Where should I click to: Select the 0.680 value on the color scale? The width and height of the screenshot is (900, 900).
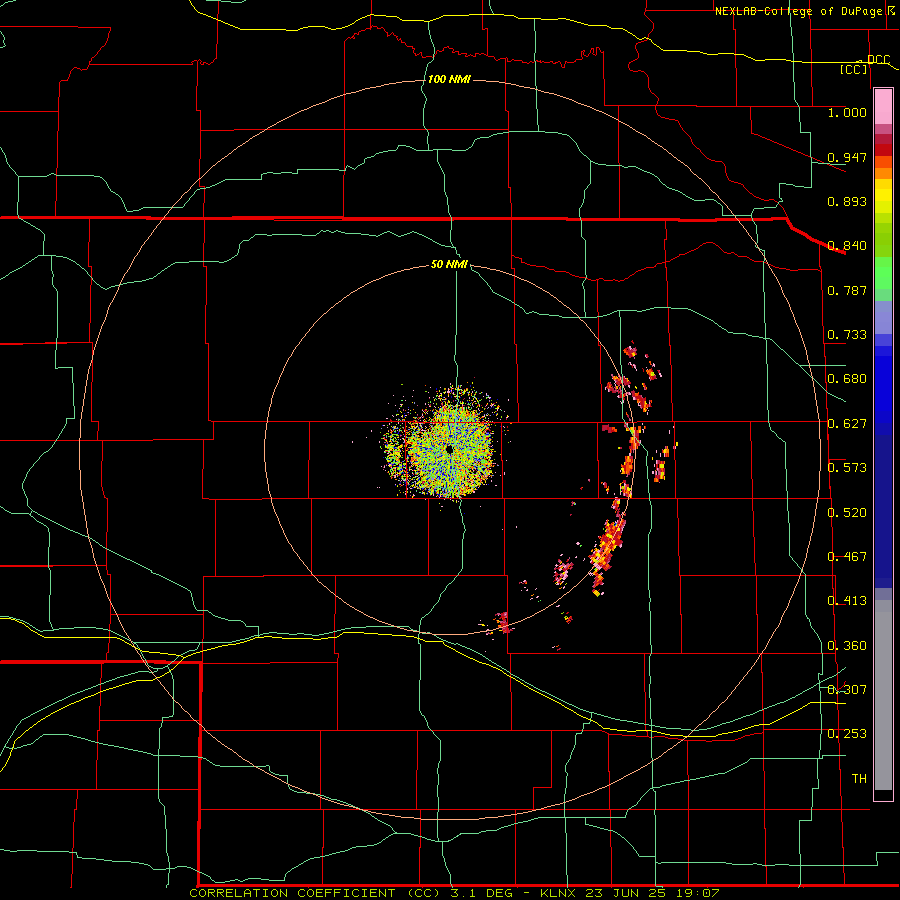point(847,379)
